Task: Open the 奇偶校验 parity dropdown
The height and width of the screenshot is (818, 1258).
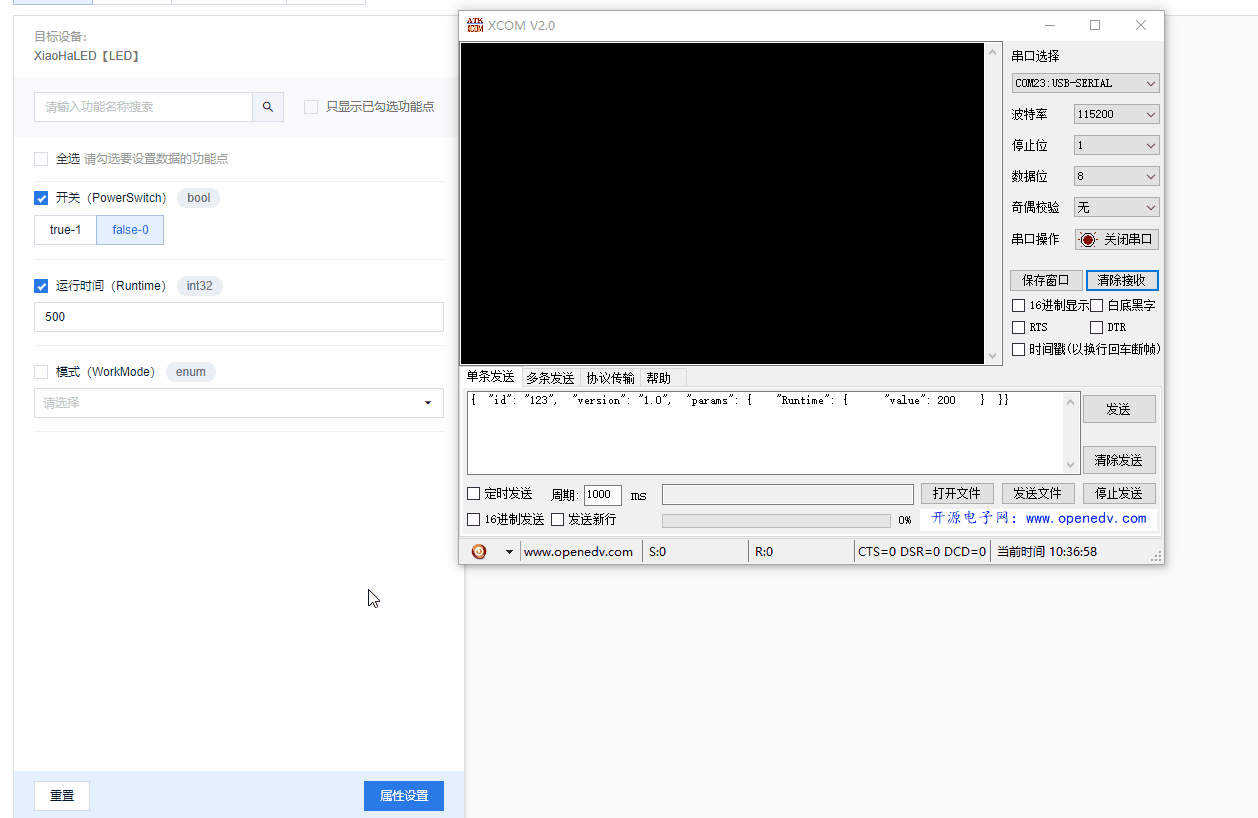Action: pyautogui.click(x=1116, y=207)
